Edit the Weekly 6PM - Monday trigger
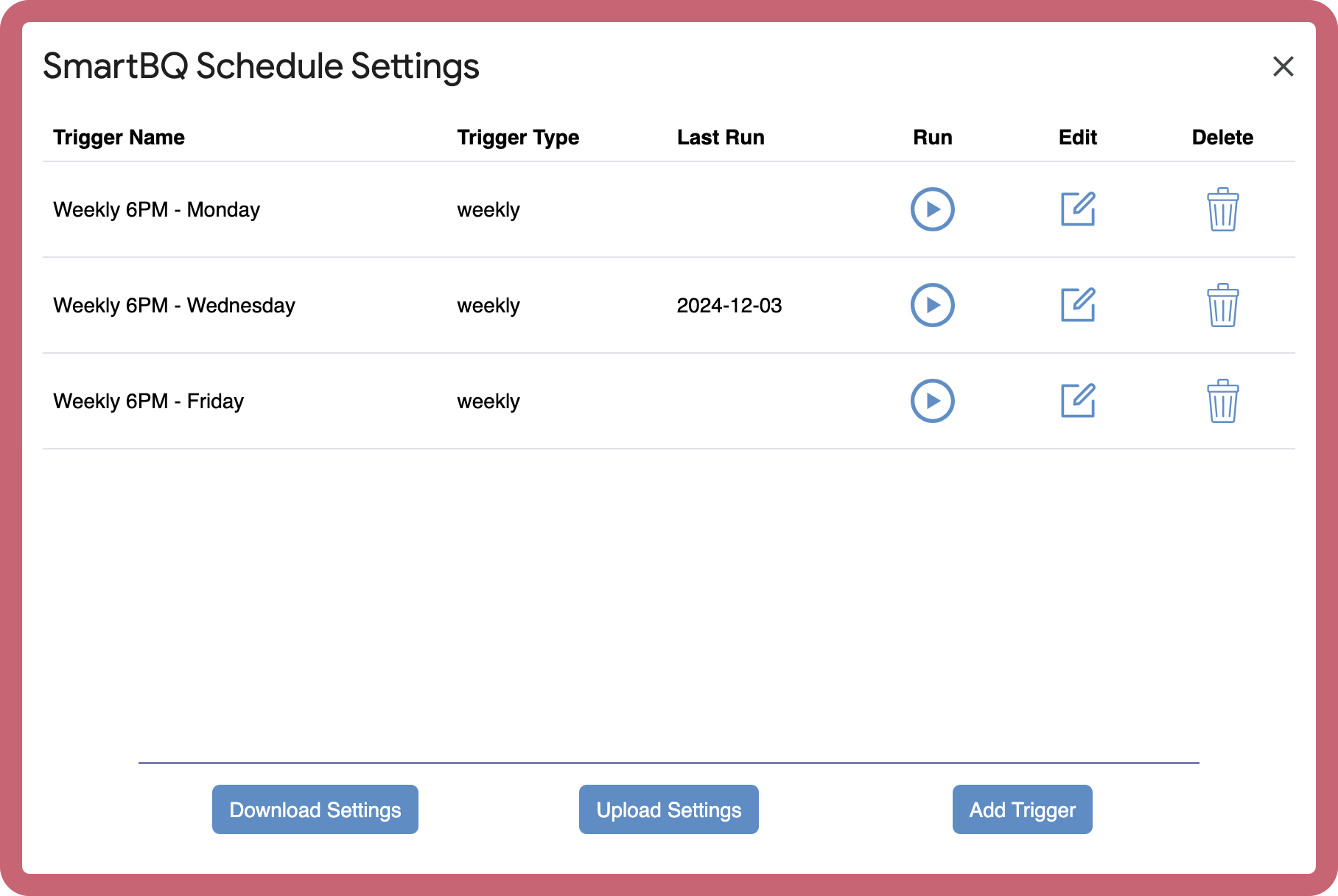Screen dimensions: 1338x896 click(x=1078, y=209)
